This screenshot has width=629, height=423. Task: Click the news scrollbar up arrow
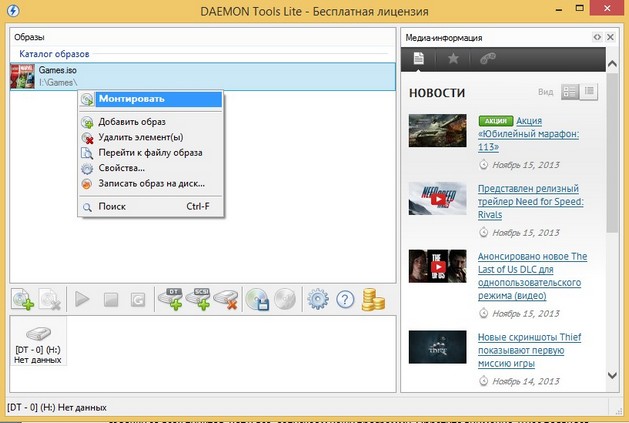(612, 64)
